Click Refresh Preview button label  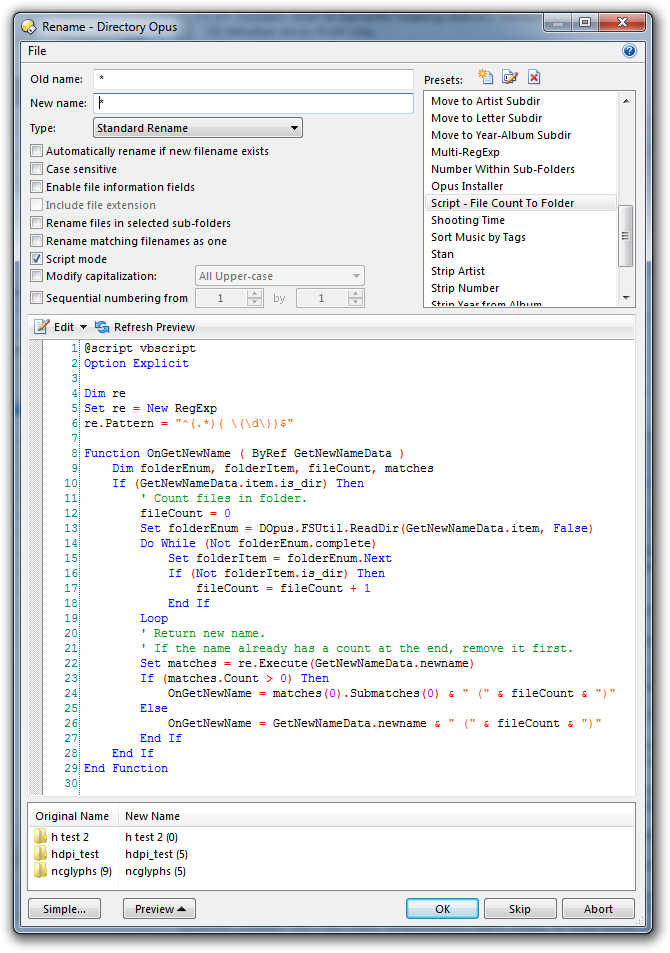[x=154, y=327]
